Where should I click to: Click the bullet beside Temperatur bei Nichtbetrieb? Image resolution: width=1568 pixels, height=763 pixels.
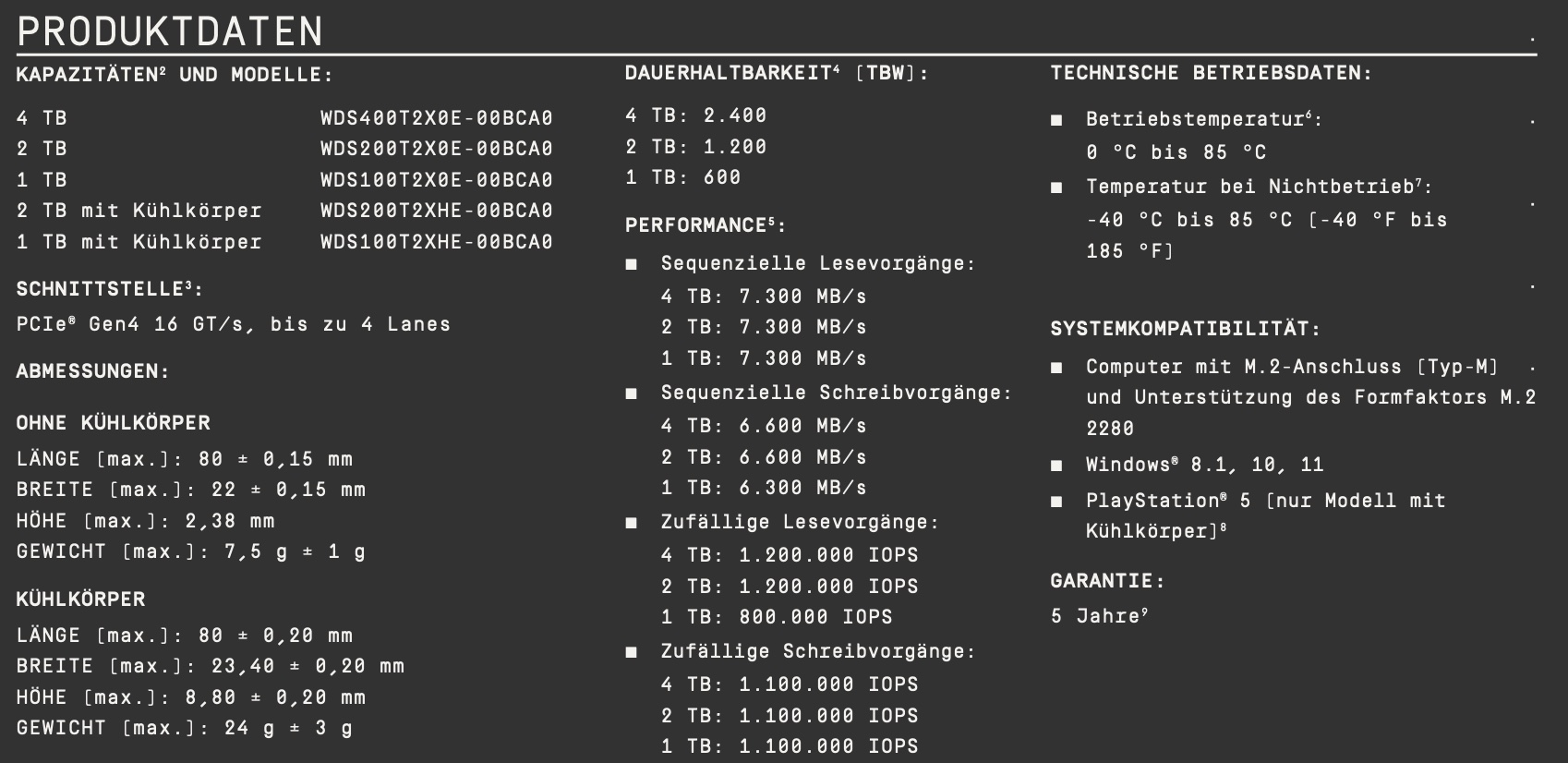[1056, 188]
